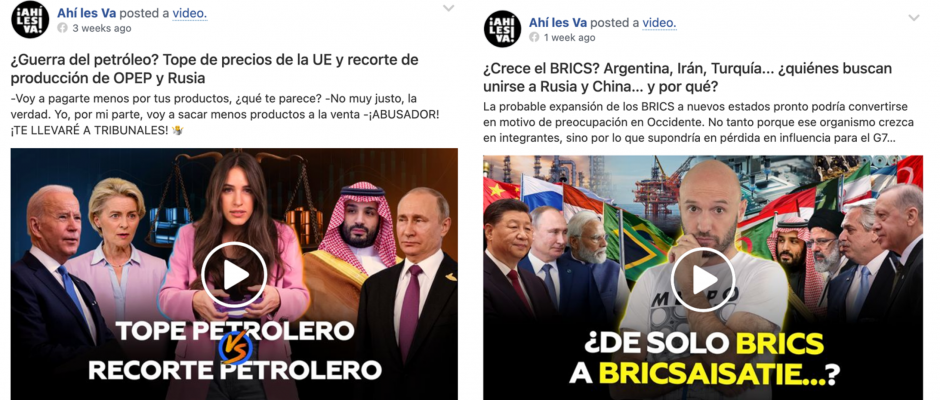Click globe privacy icon beside 1 week ago
The width and height of the screenshot is (940, 400).
(x=534, y=37)
